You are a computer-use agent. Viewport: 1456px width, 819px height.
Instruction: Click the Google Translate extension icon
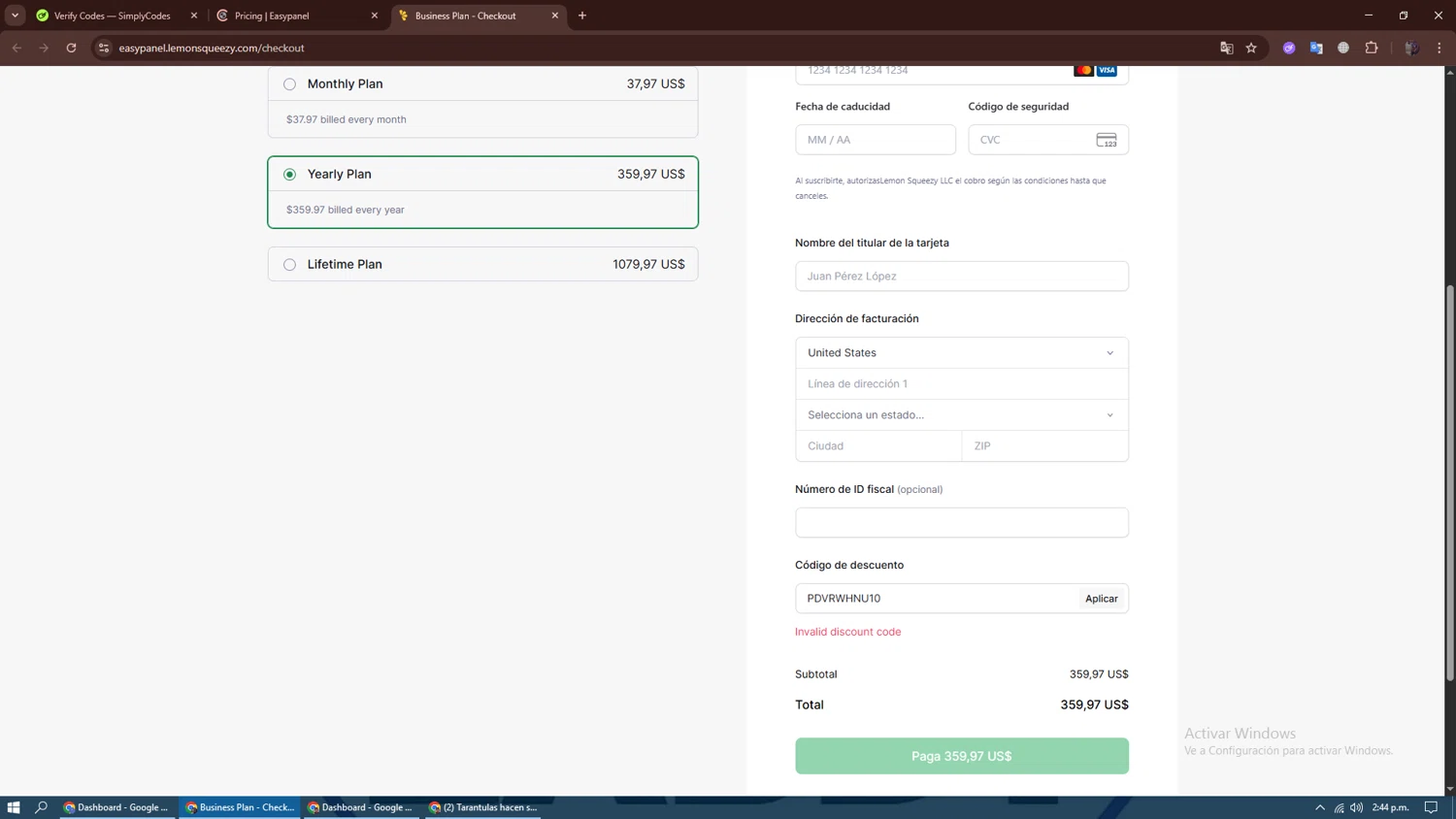point(1316,48)
